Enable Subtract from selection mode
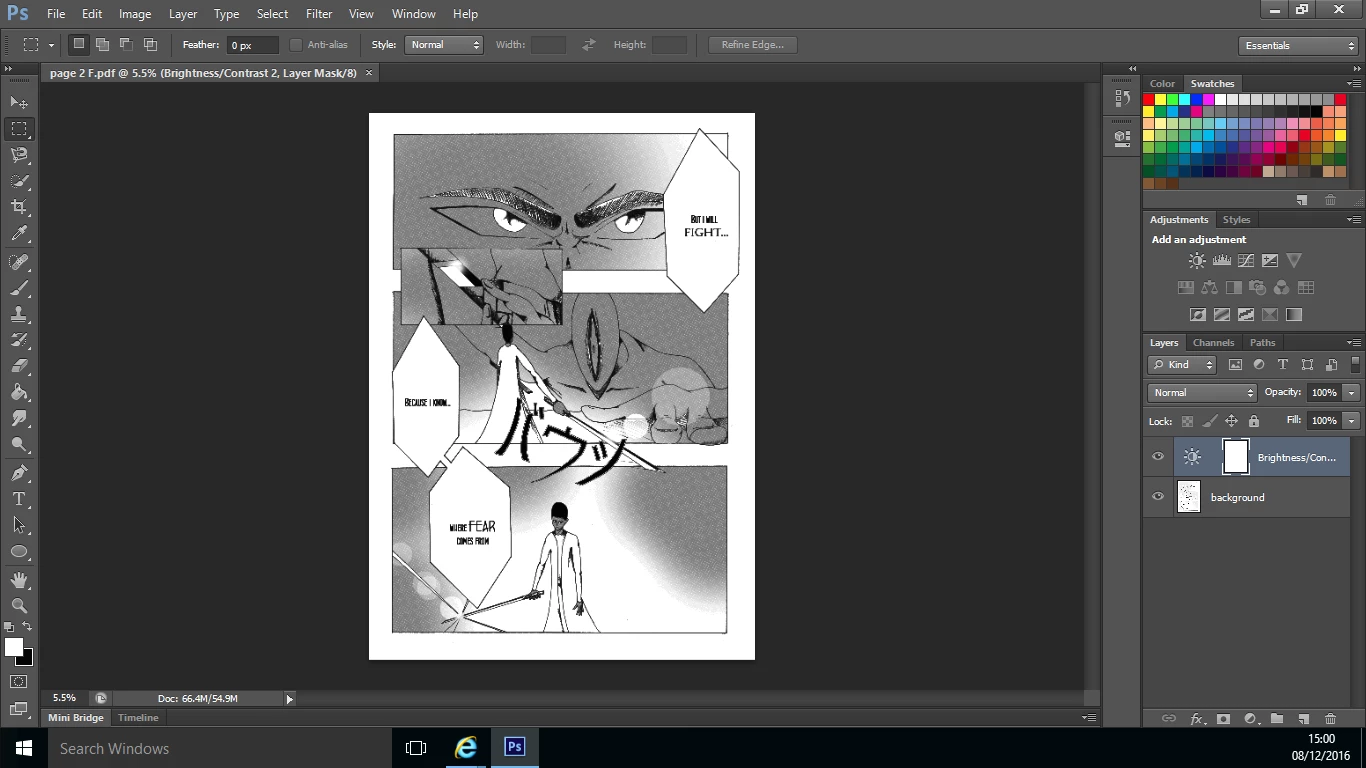Viewport: 1366px width, 768px height. (126, 45)
